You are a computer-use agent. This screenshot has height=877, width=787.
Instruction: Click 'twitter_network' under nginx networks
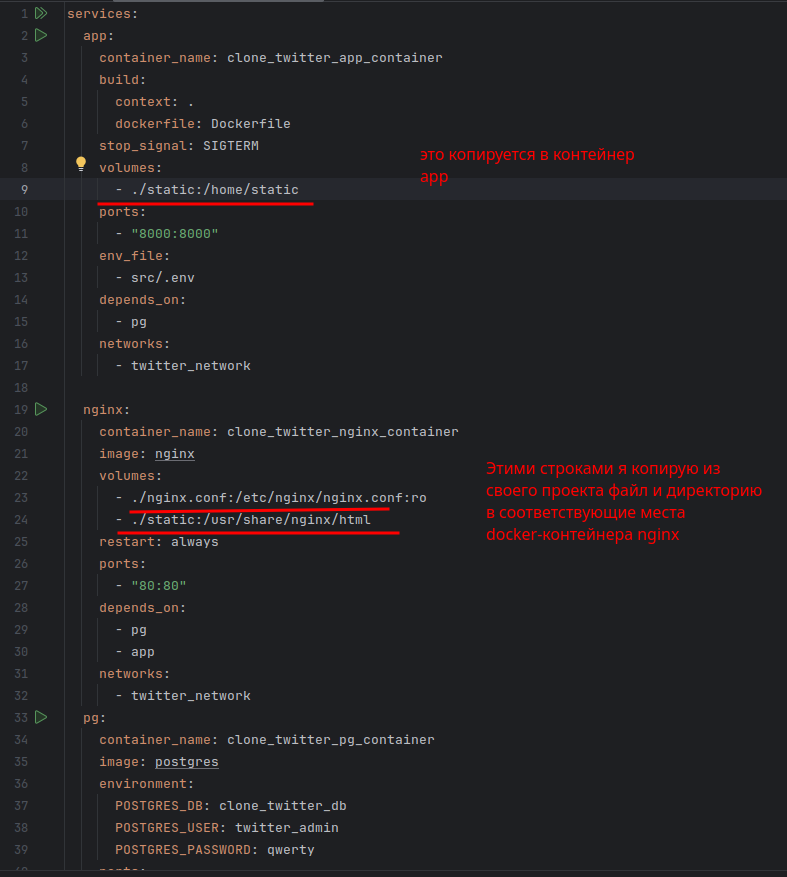[x=191, y=696]
